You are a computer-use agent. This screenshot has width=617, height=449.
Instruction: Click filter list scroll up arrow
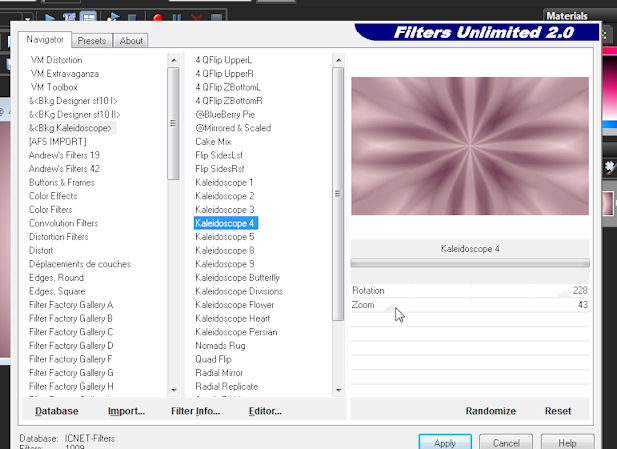pos(338,60)
